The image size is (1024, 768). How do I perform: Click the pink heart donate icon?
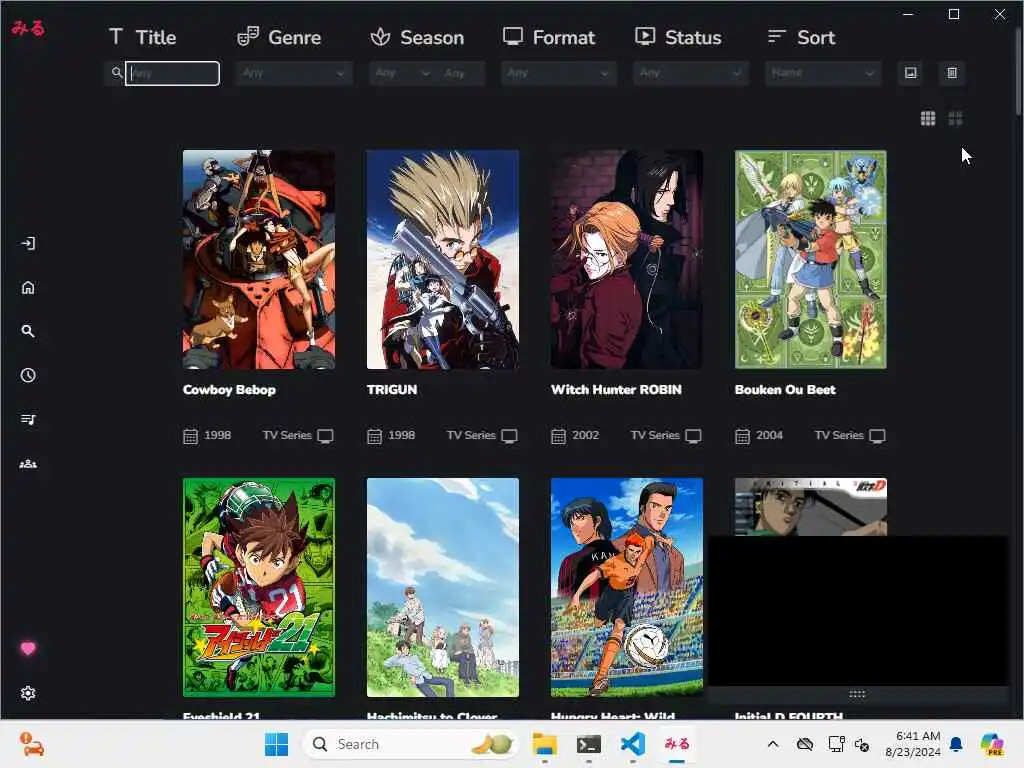27,648
